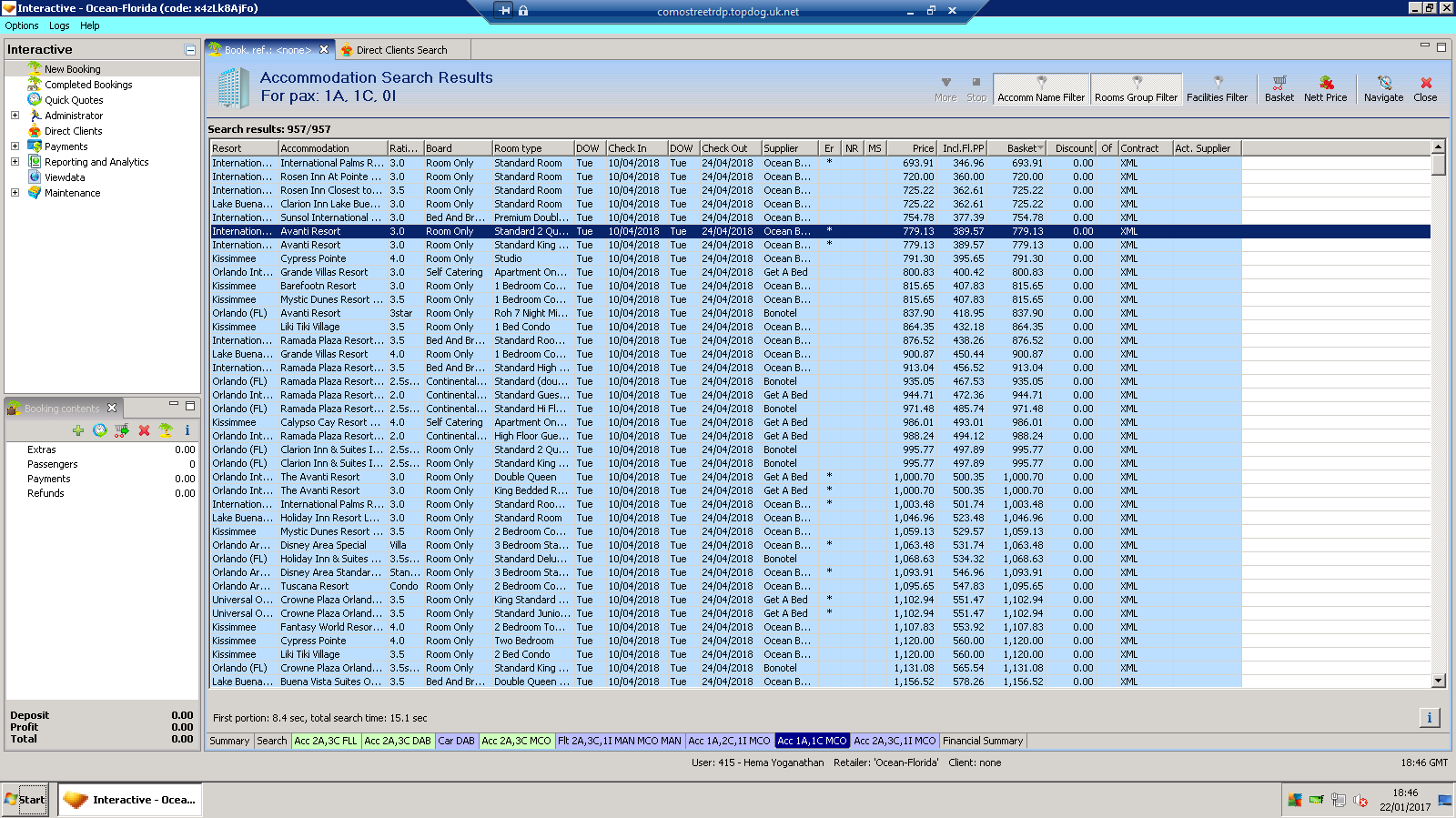Click the results scrollbar down arrow

tap(1438, 681)
